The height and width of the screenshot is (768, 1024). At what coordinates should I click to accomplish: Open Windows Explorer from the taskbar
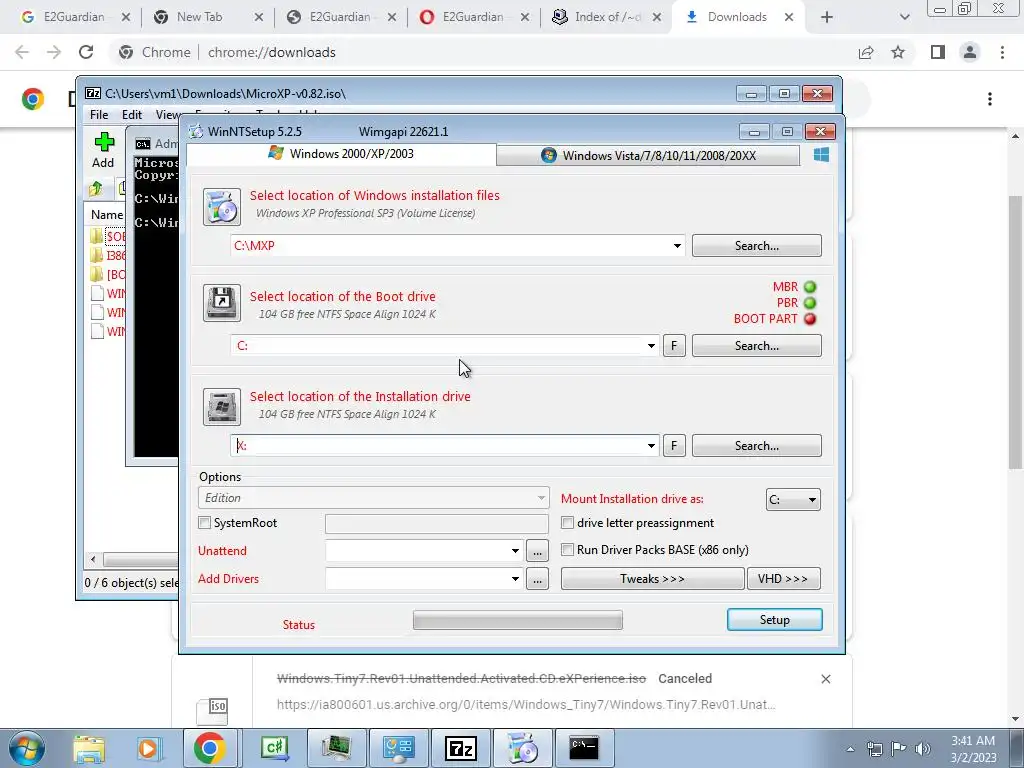(89, 748)
